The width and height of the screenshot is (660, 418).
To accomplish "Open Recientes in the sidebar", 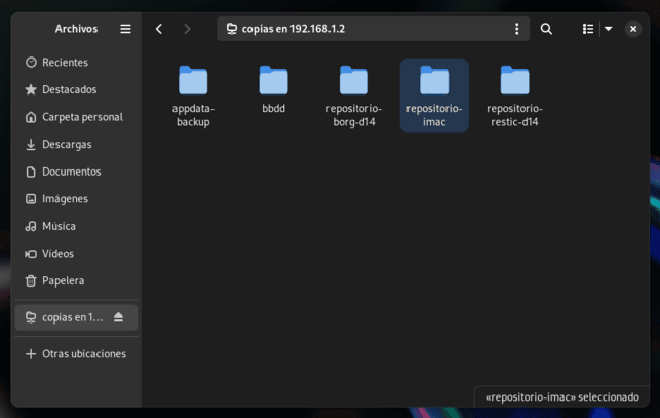I will click(76, 63).
